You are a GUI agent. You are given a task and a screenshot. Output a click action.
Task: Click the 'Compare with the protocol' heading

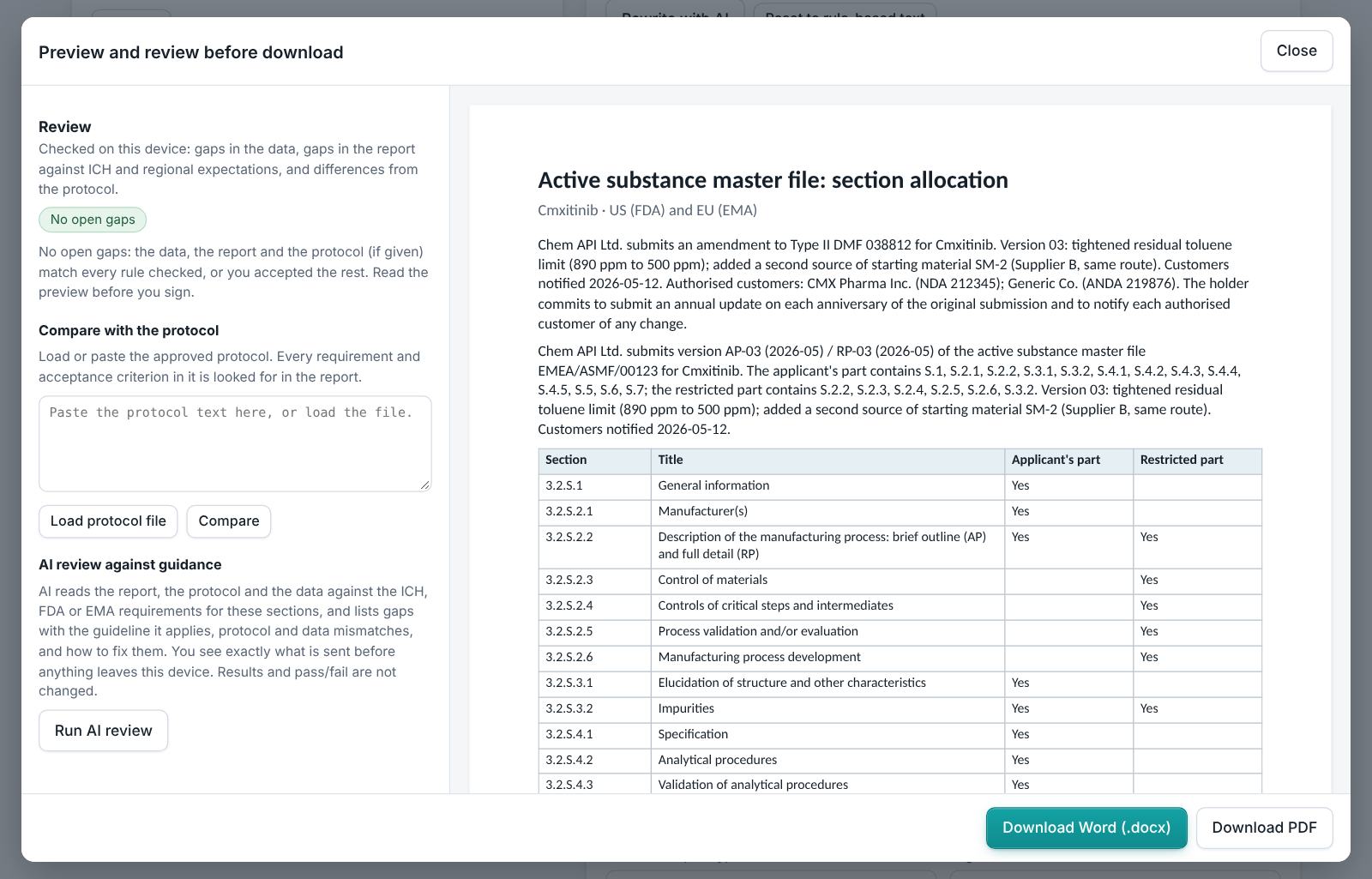(x=129, y=331)
